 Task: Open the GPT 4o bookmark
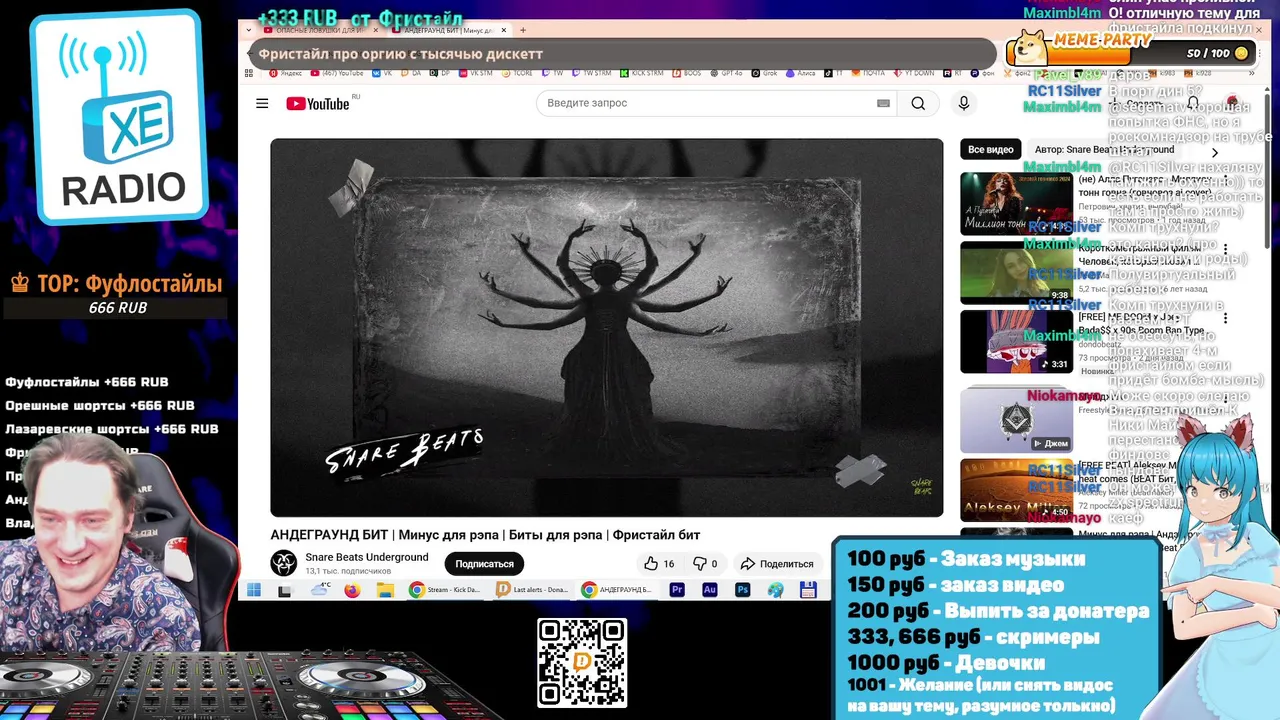[726, 73]
